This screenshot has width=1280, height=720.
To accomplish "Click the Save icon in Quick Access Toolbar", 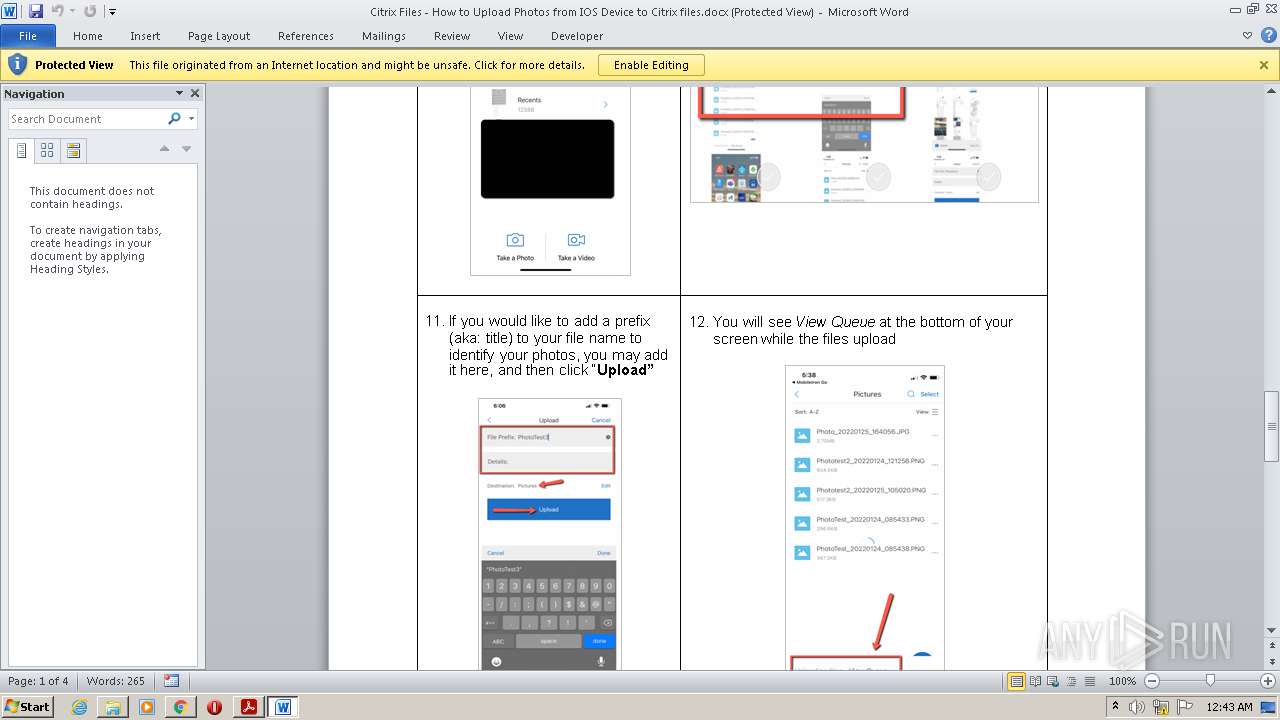I will [x=36, y=11].
